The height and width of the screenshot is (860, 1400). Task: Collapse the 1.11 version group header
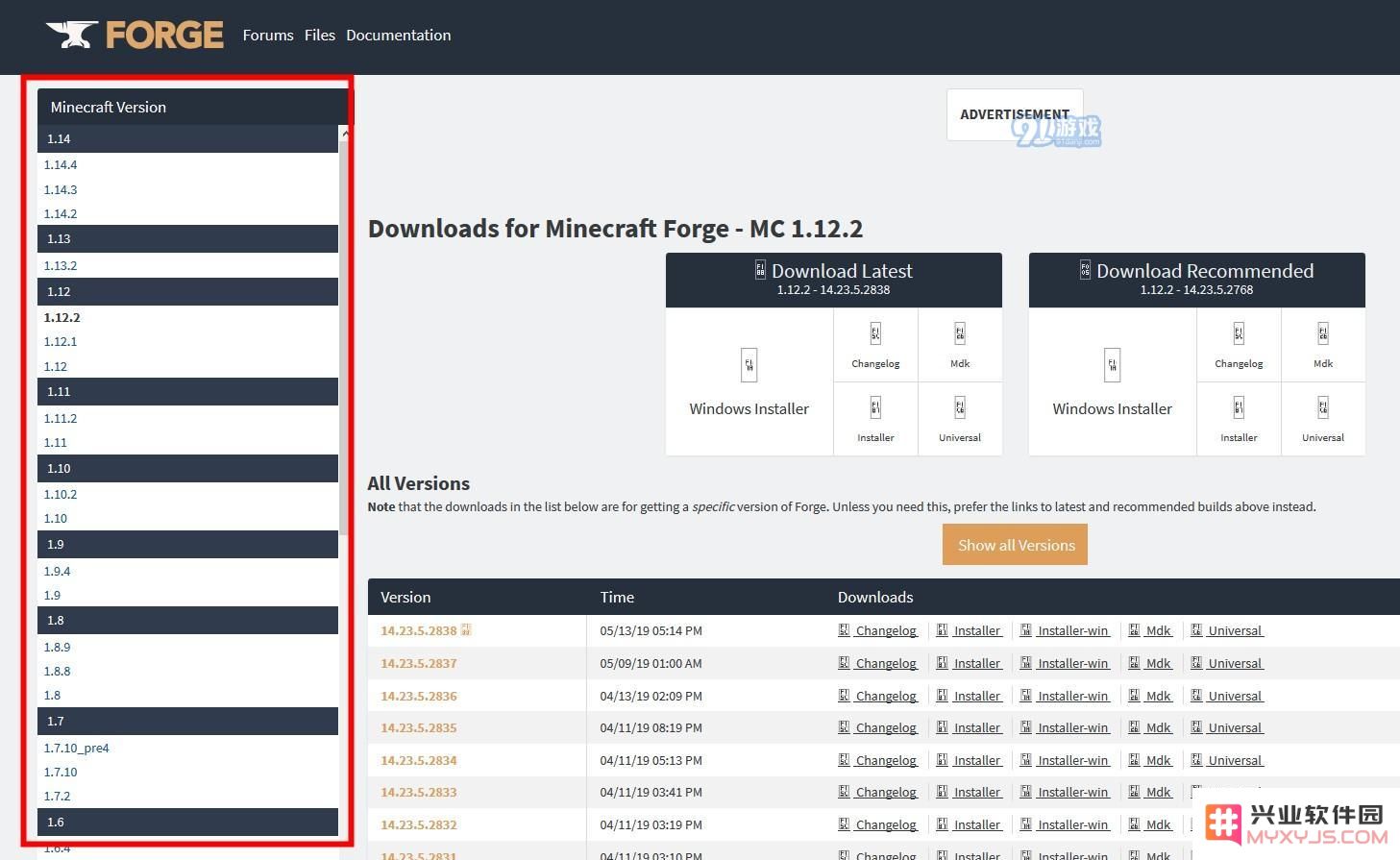(188, 391)
